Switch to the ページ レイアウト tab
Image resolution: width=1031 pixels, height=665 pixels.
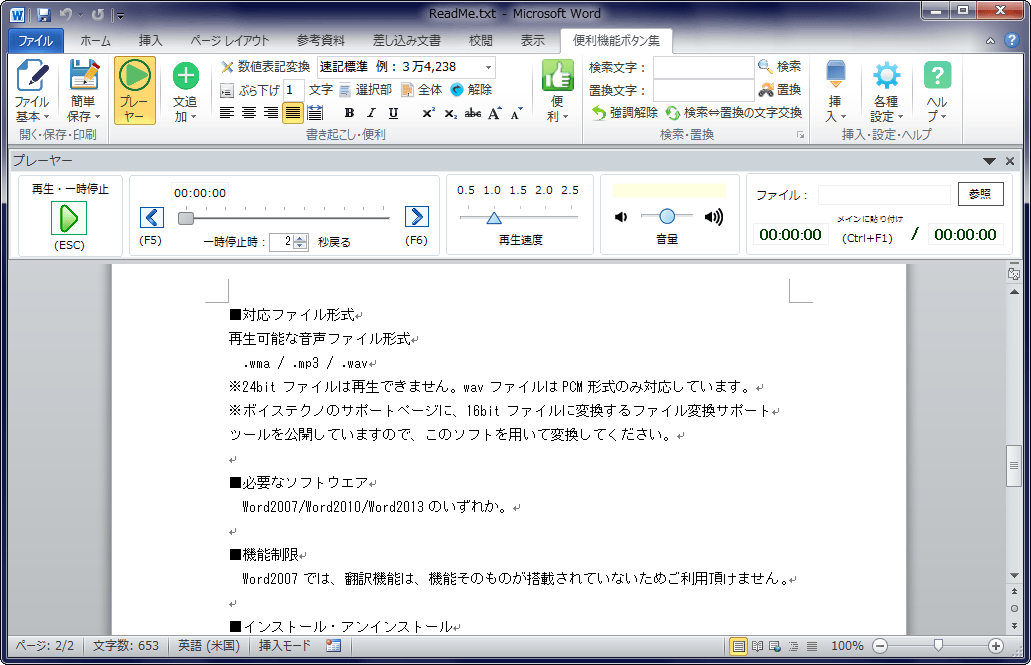click(230, 41)
